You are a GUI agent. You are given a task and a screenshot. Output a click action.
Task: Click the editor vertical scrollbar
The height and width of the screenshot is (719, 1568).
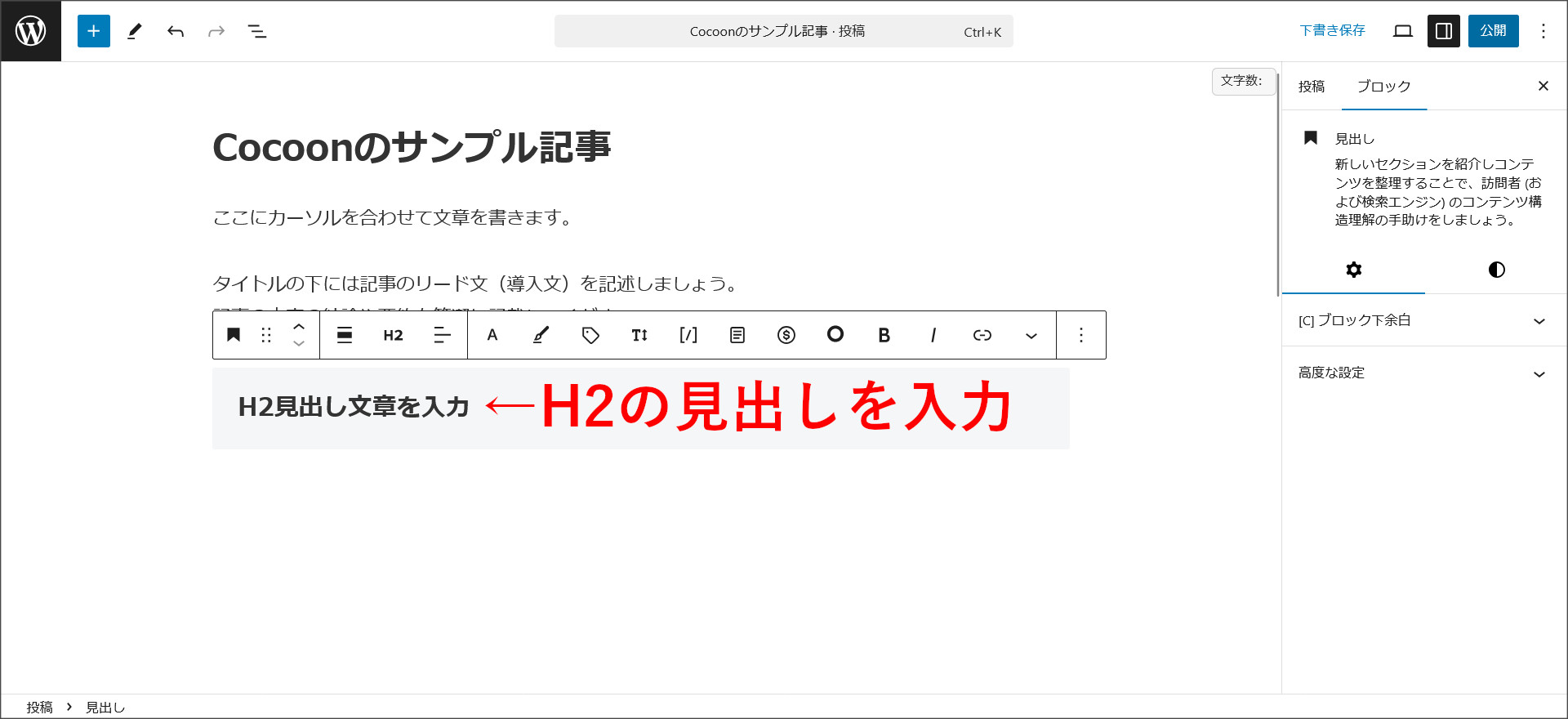click(x=1278, y=184)
